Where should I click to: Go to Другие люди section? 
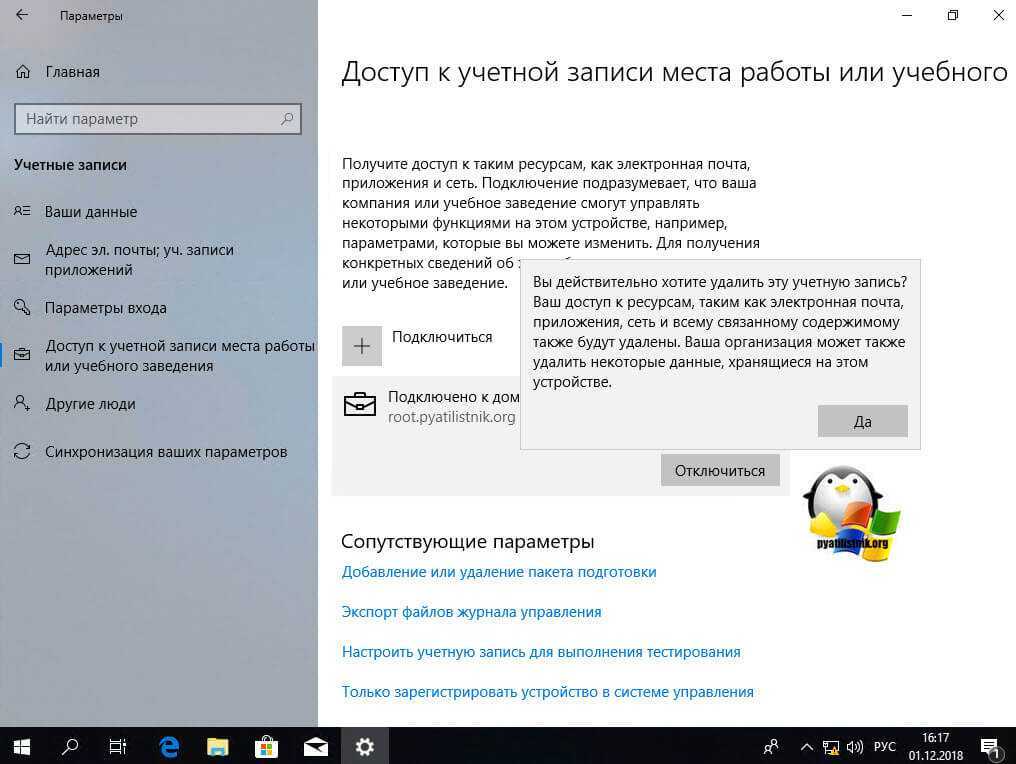90,404
